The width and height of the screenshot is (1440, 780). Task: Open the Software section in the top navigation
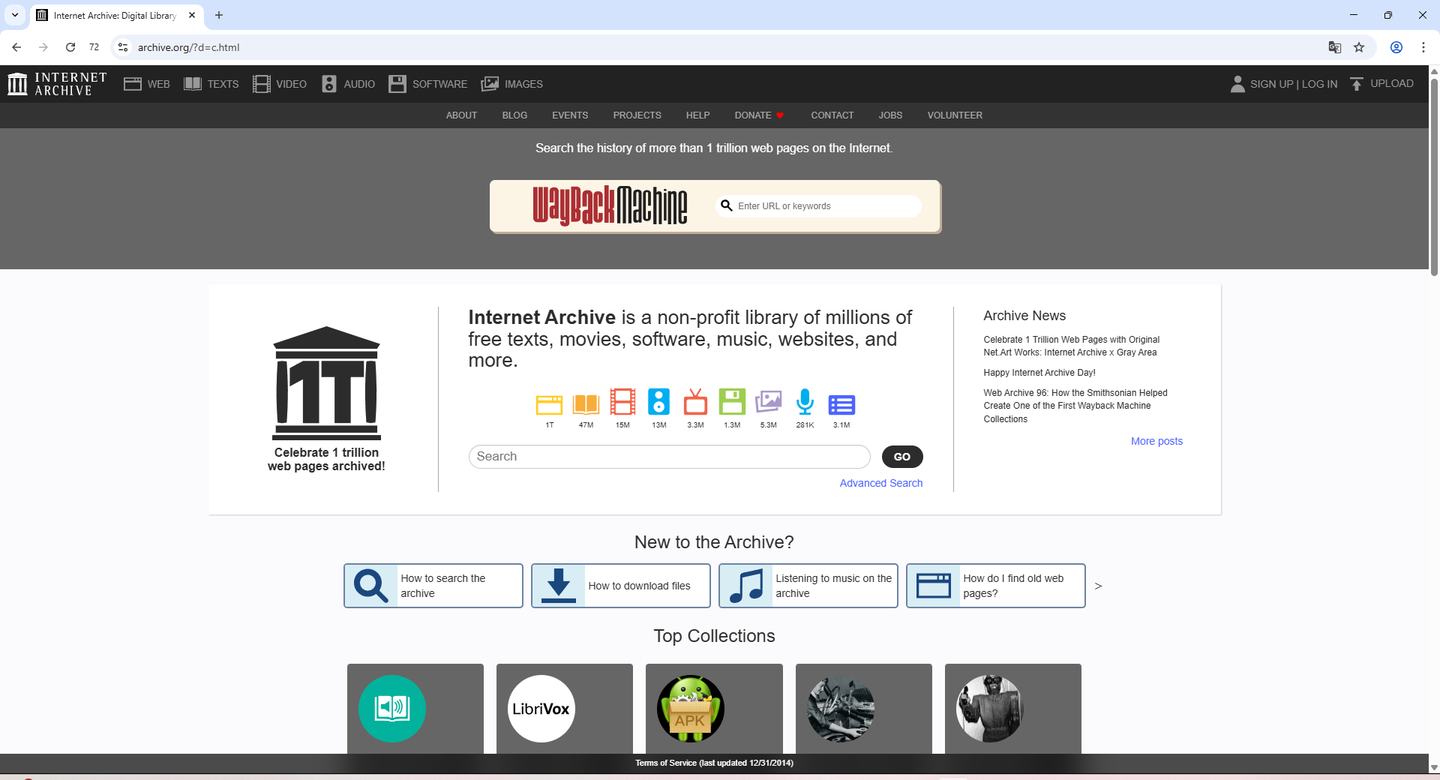pos(428,84)
